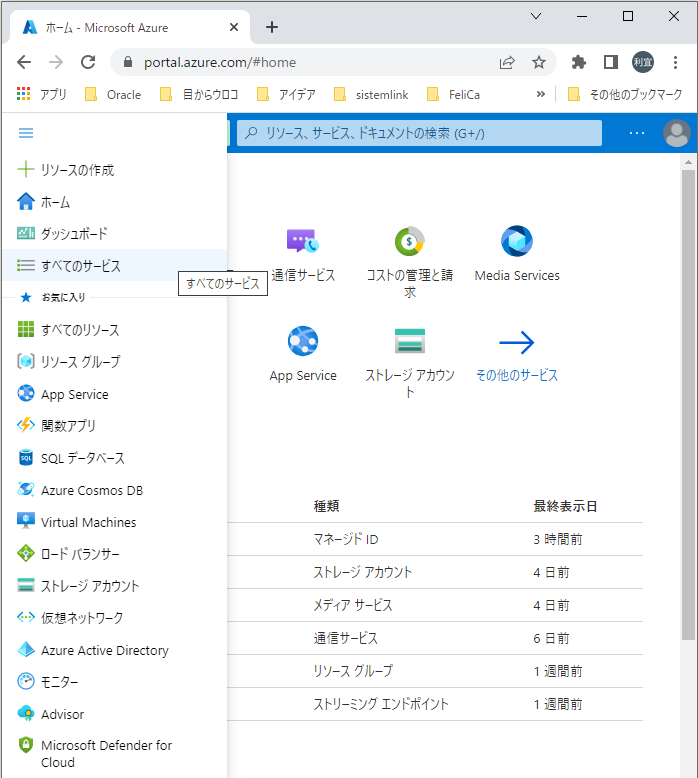
Task: Open sistemlink bookmark folder
Action: coord(372,94)
